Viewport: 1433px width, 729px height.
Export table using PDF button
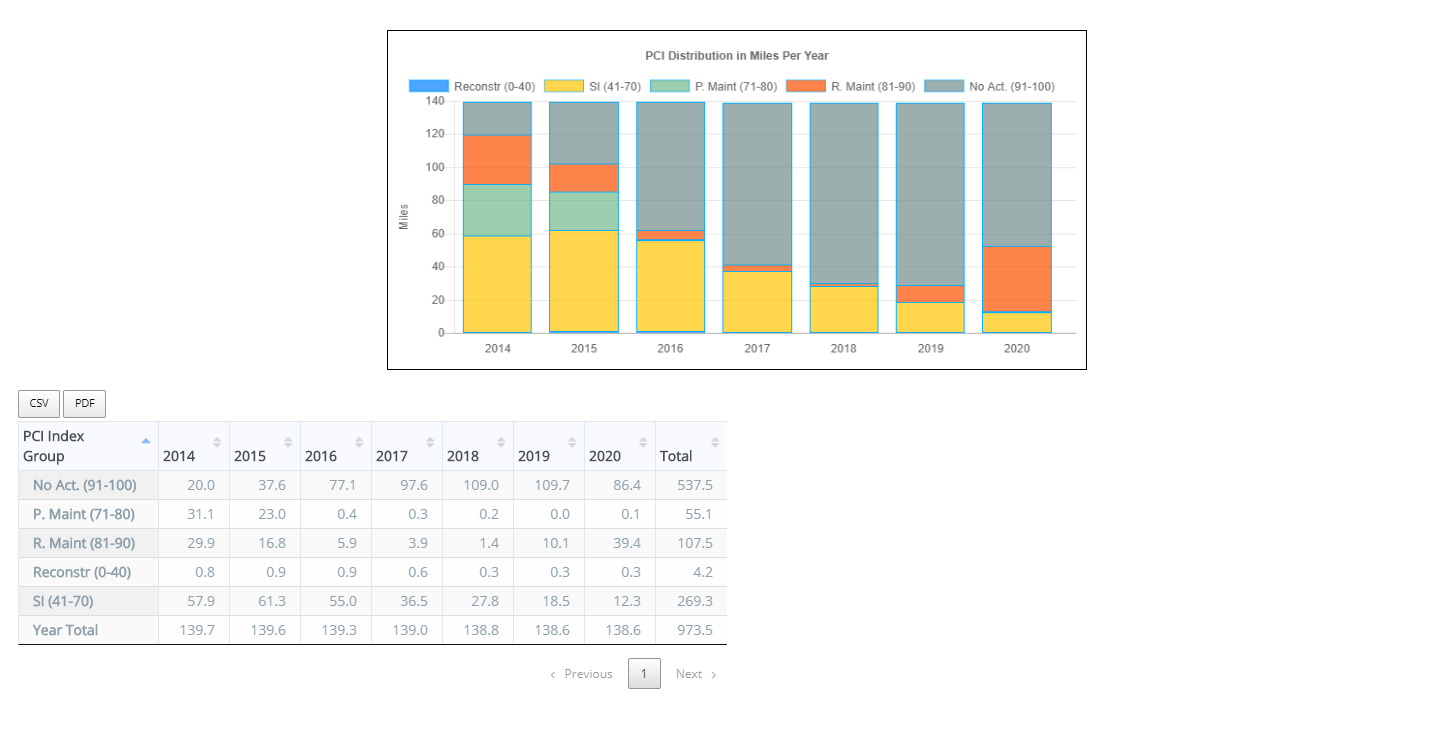pyautogui.click(x=84, y=404)
